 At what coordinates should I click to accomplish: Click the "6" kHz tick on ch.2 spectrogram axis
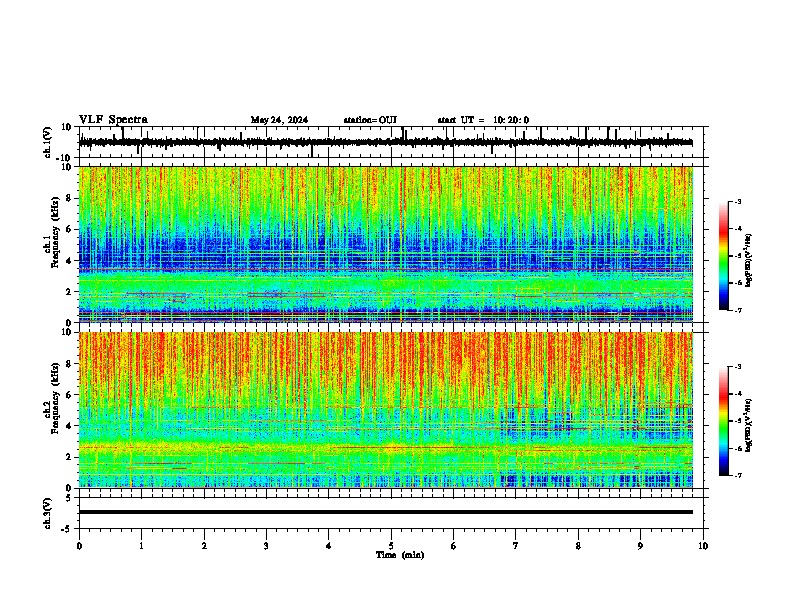(x=69, y=394)
